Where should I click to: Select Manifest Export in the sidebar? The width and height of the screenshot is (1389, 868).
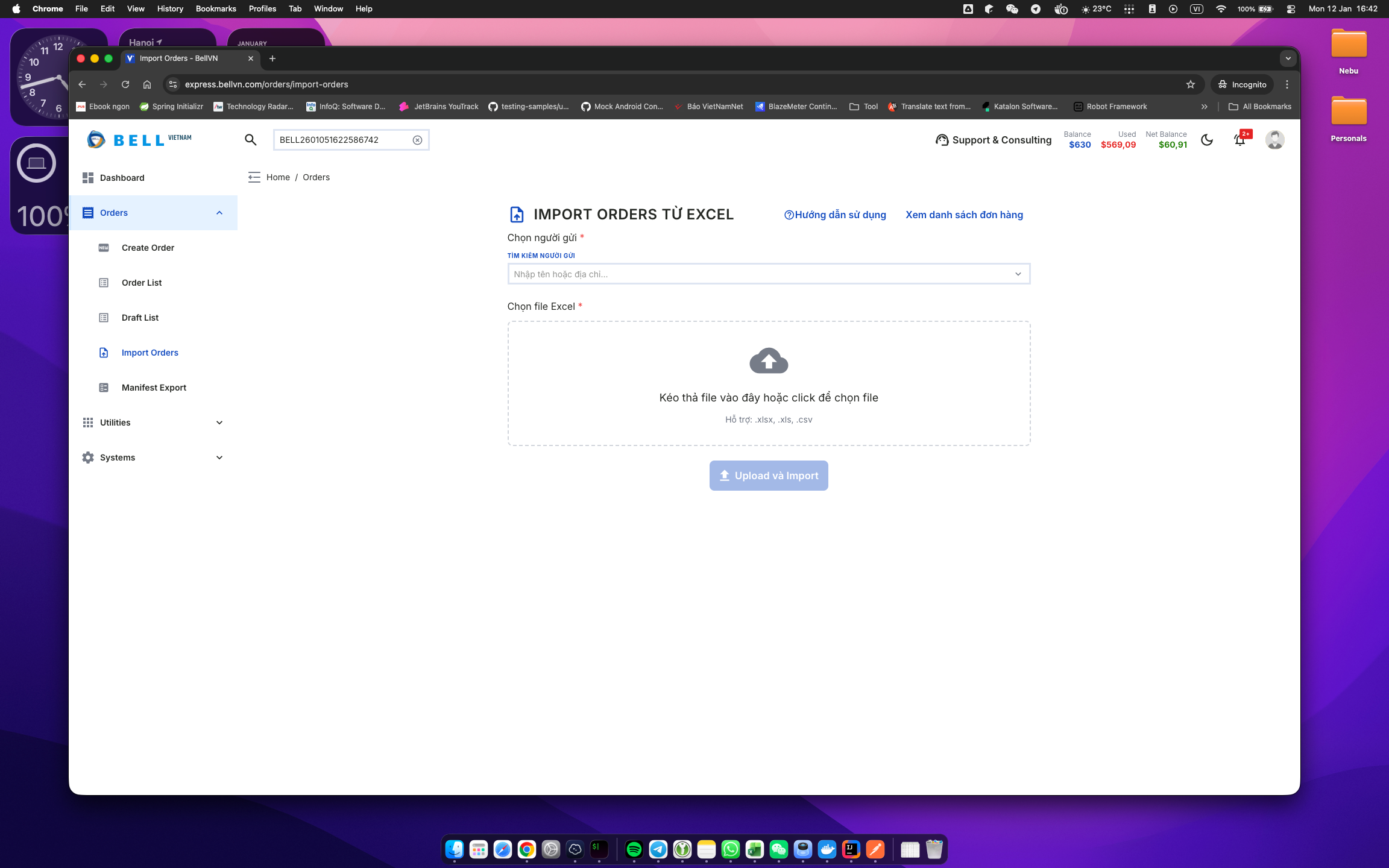pyautogui.click(x=154, y=388)
